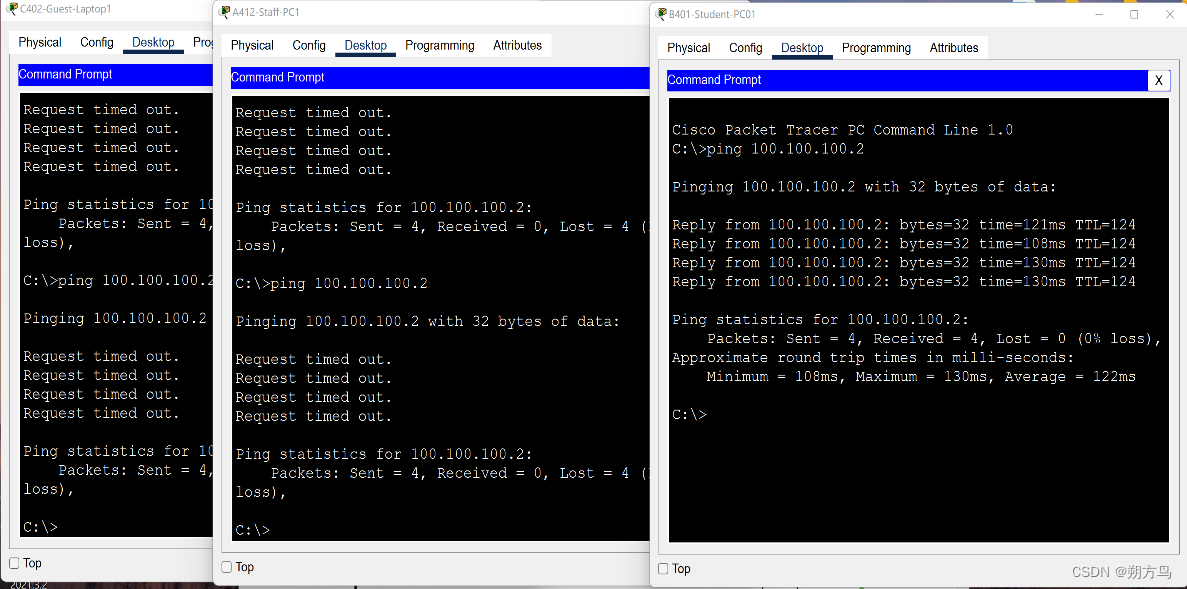This screenshot has height=589, width=1187.
Task: Open Attributes tab in B401-Student-PC01 window
Action: pyautogui.click(x=954, y=48)
